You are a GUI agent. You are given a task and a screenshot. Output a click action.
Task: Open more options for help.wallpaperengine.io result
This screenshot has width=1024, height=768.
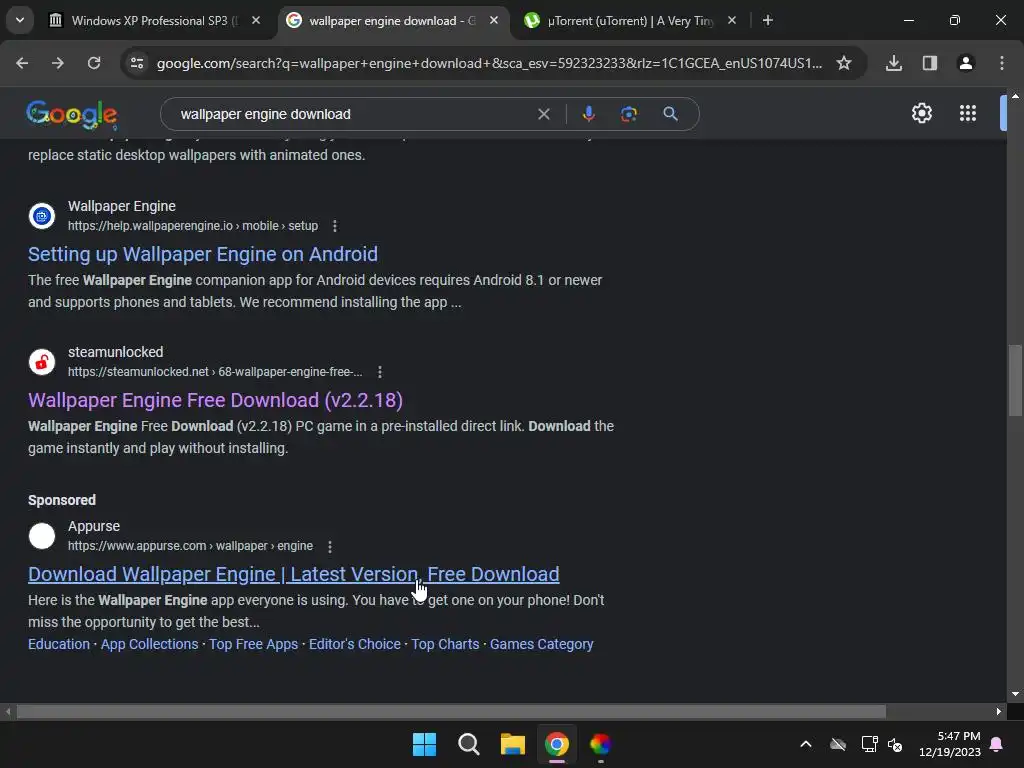[x=335, y=226]
